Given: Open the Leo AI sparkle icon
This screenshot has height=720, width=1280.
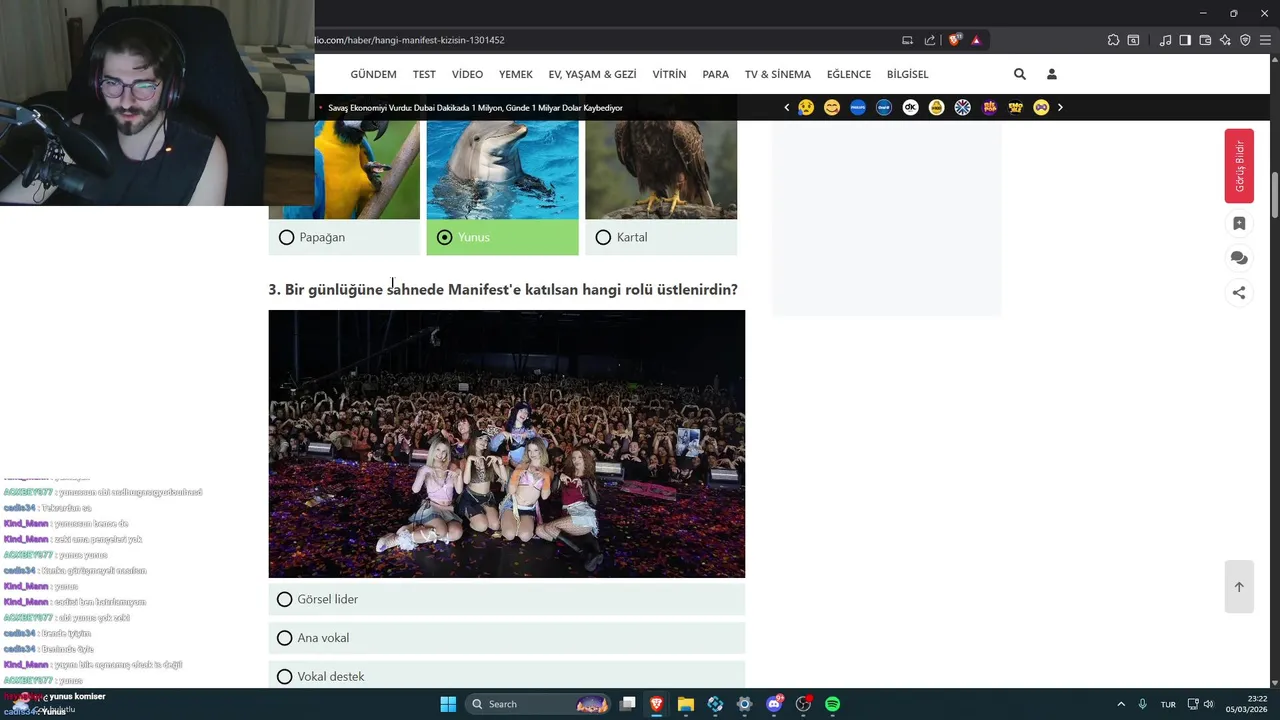Looking at the screenshot, I should pyautogui.click(x=1225, y=40).
